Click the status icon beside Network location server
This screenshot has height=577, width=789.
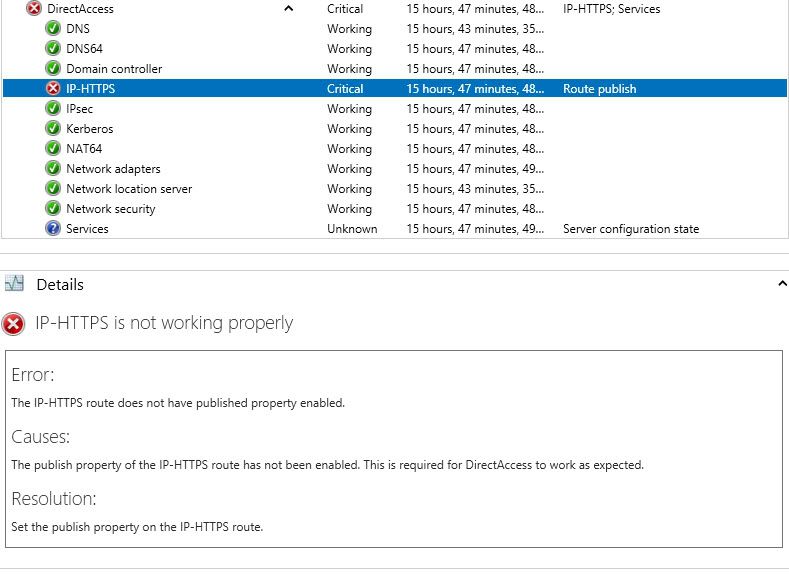(53, 189)
